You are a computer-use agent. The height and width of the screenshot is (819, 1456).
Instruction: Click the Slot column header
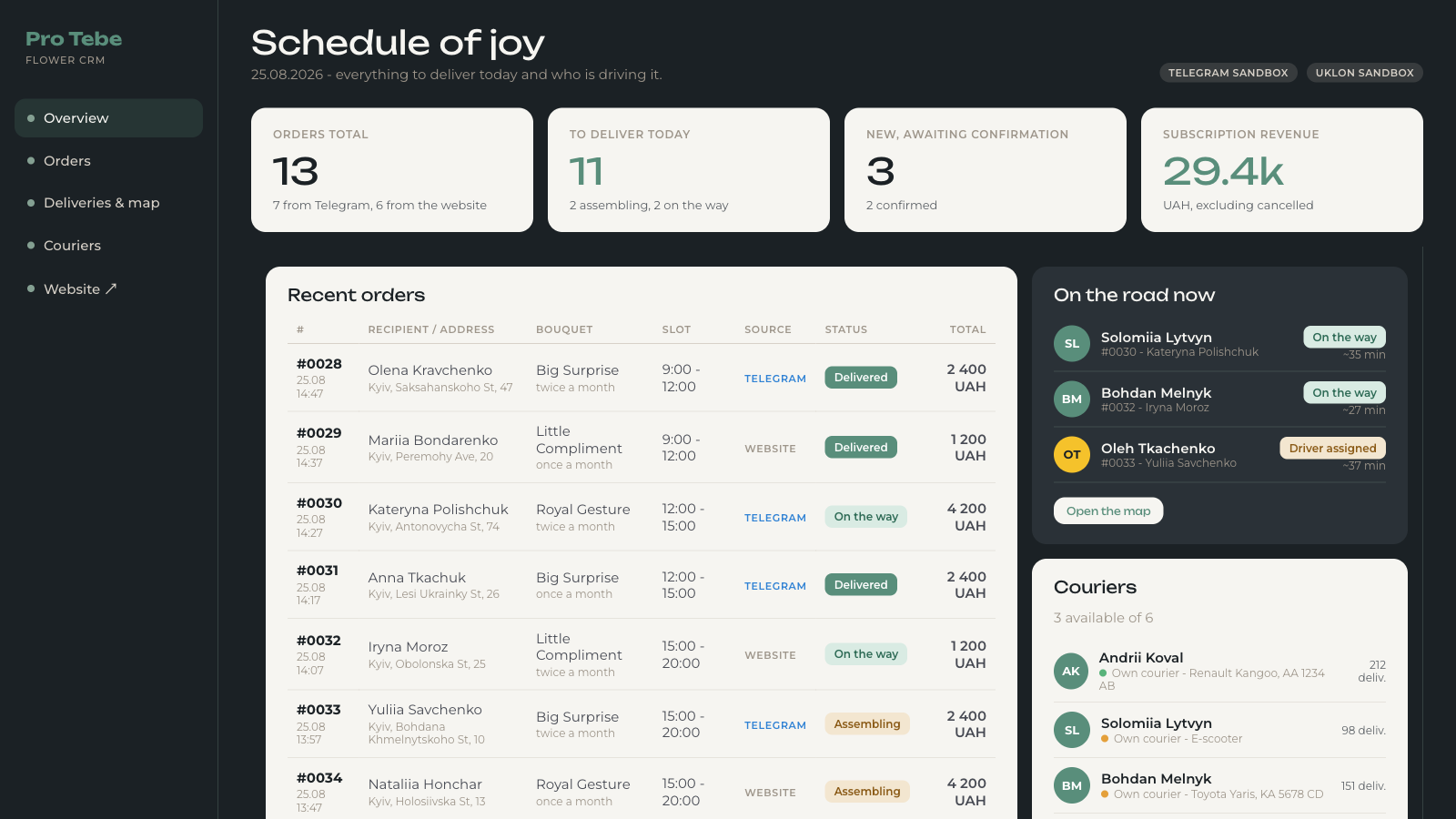[676, 329]
